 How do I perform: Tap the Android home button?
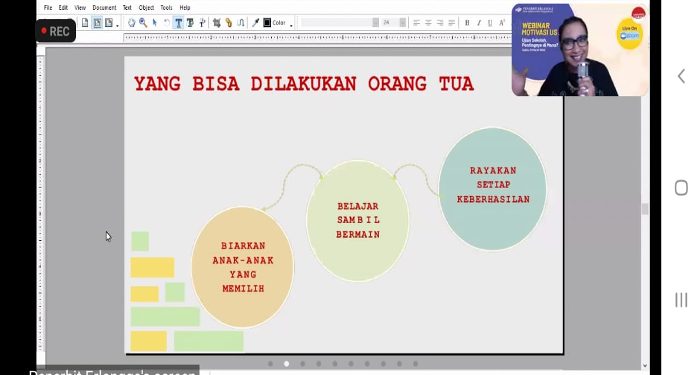[x=681, y=188]
